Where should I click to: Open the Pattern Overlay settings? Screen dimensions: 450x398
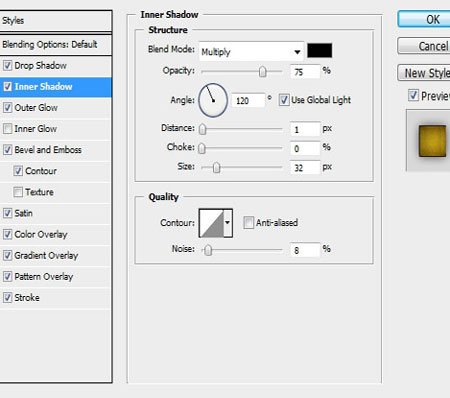[44, 277]
